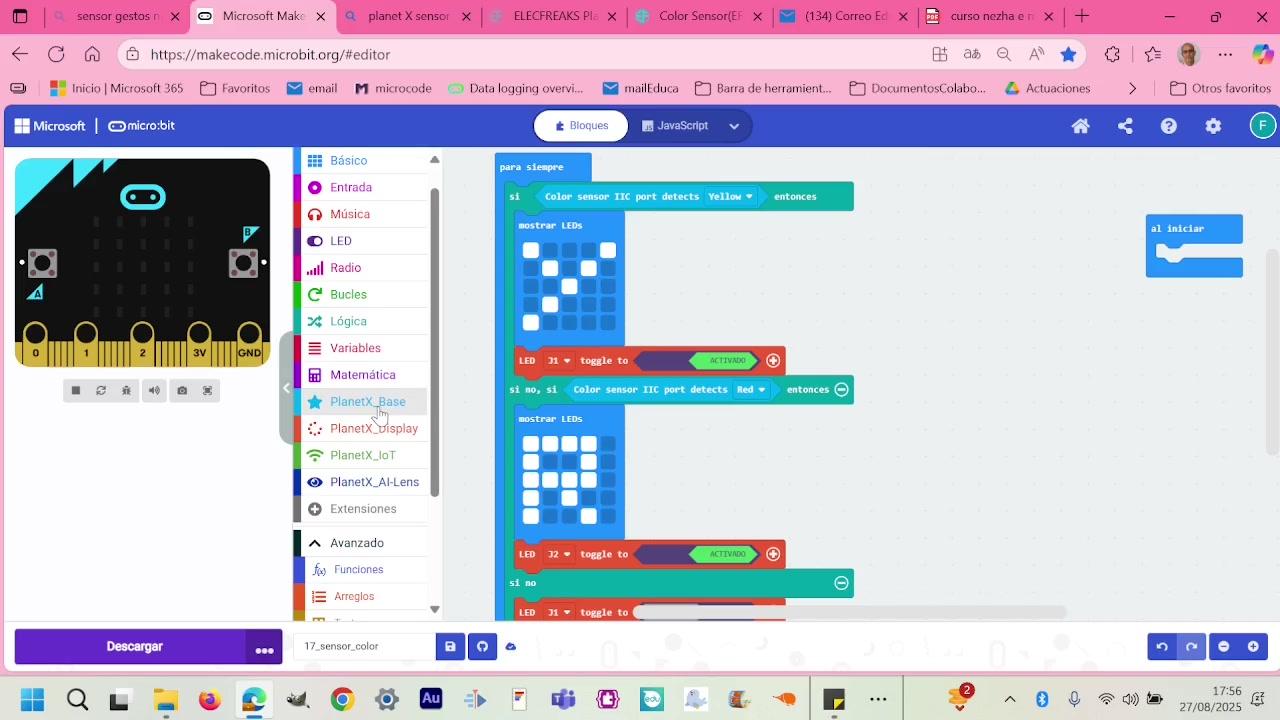Open the microcode favorites link
Viewport: 1280px width, 720px height.
click(x=393, y=88)
